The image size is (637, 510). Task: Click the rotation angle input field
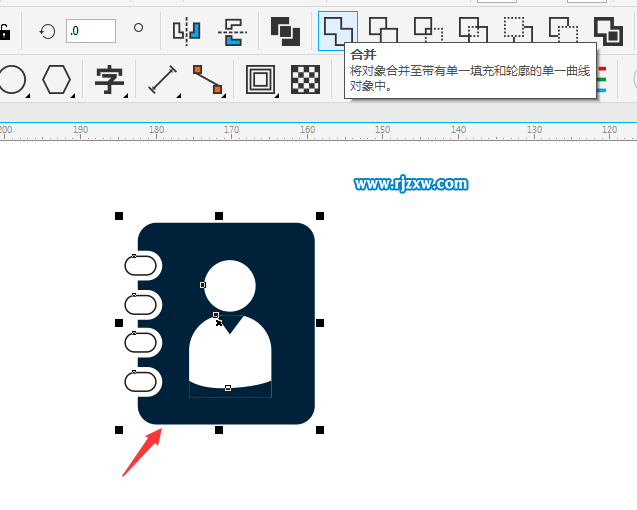click(91, 31)
